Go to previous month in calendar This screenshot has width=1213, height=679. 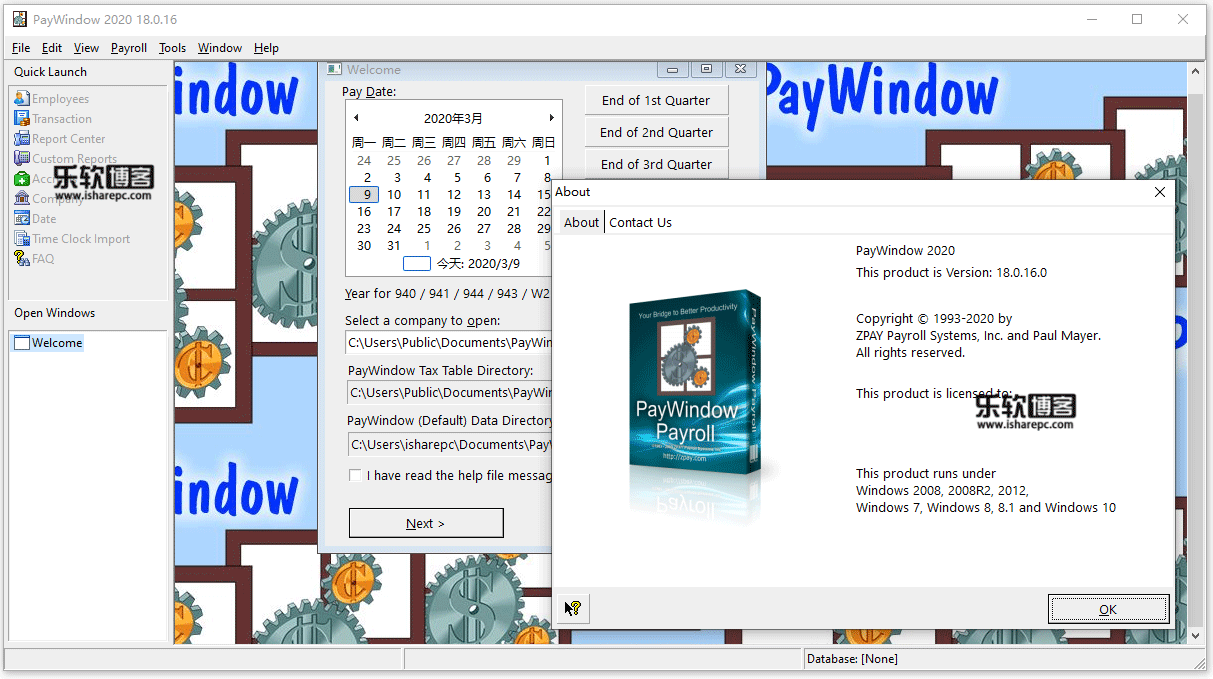click(x=356, y=118)
